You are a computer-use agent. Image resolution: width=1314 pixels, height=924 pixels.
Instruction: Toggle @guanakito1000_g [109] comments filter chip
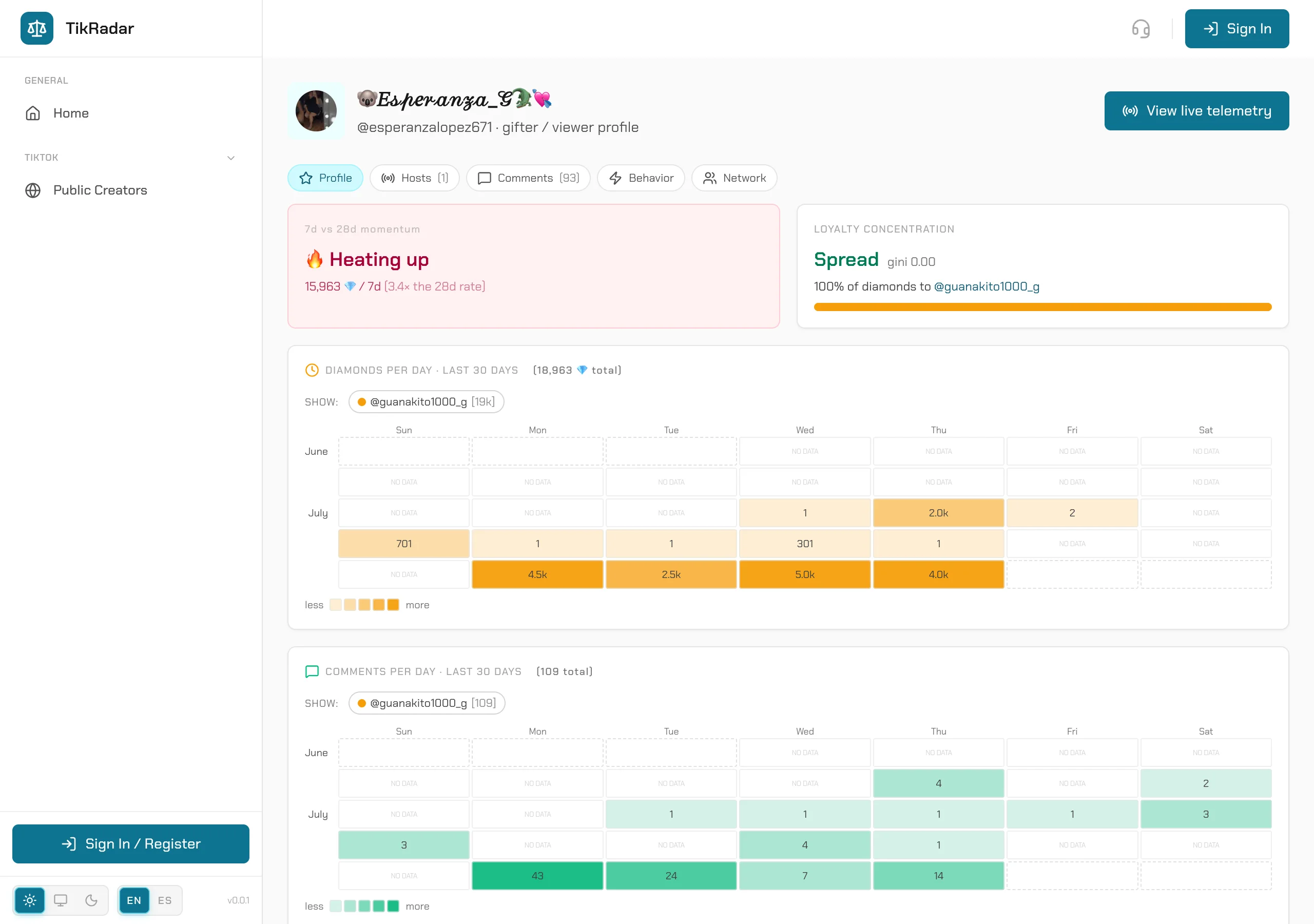pyautogui.click(x=427, y=703)
